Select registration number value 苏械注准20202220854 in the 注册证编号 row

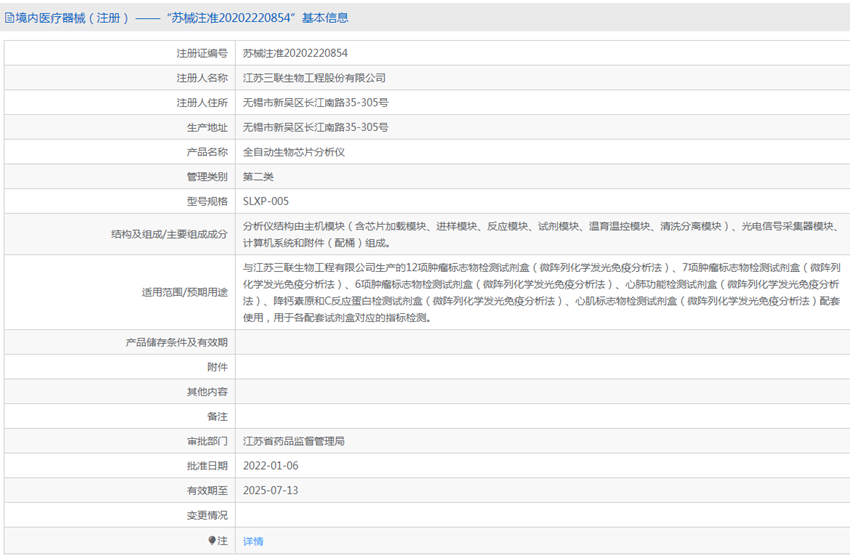(x=295, y=53)
